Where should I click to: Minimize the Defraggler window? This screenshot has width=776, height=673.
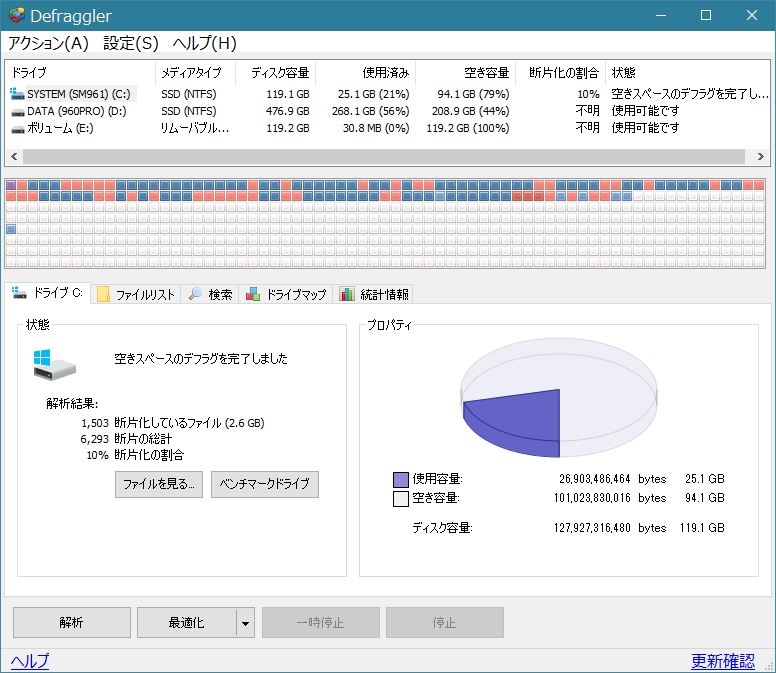[x=661, y=15]
